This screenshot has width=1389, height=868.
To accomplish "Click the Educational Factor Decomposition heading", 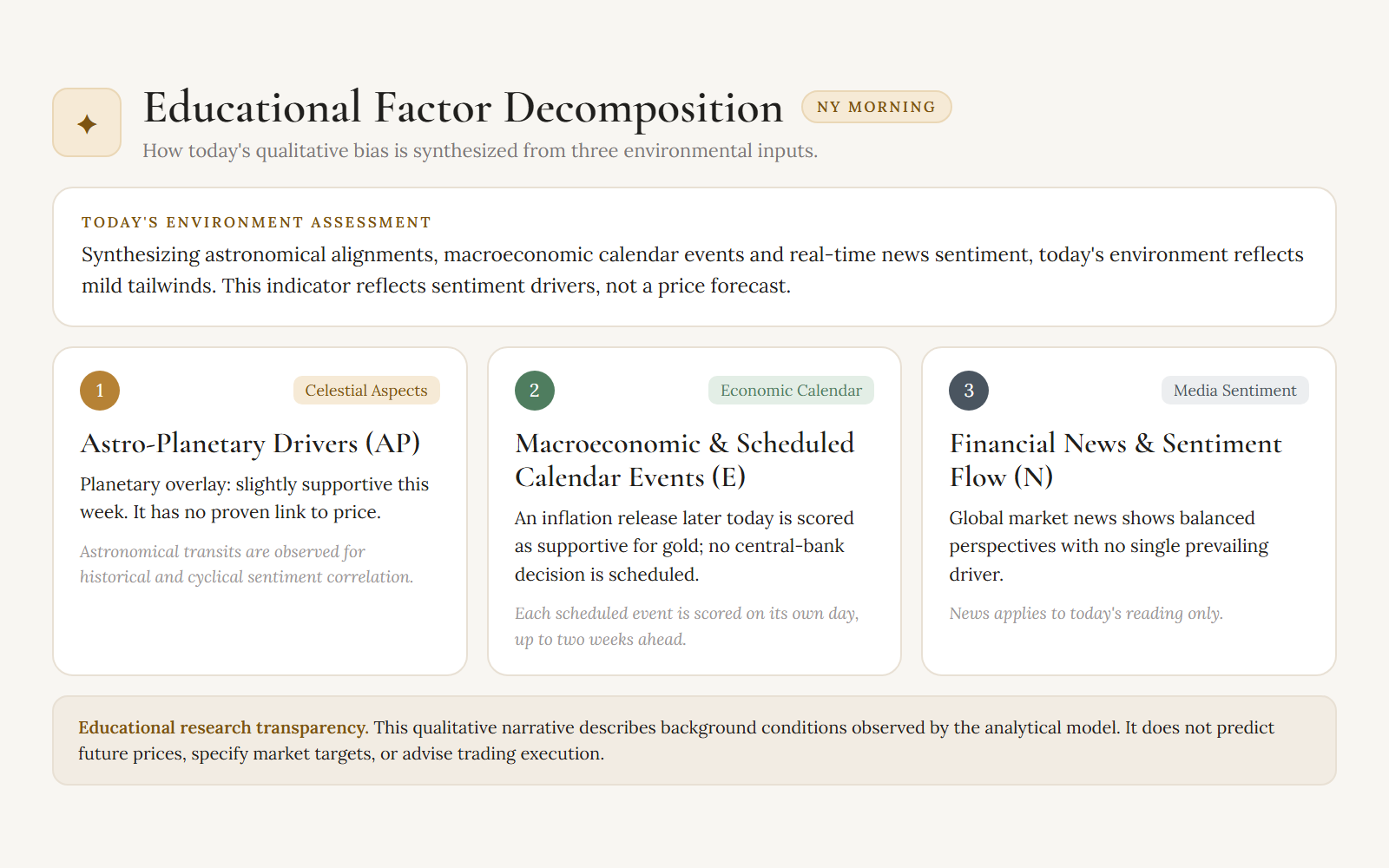I will tap(463, 108).
